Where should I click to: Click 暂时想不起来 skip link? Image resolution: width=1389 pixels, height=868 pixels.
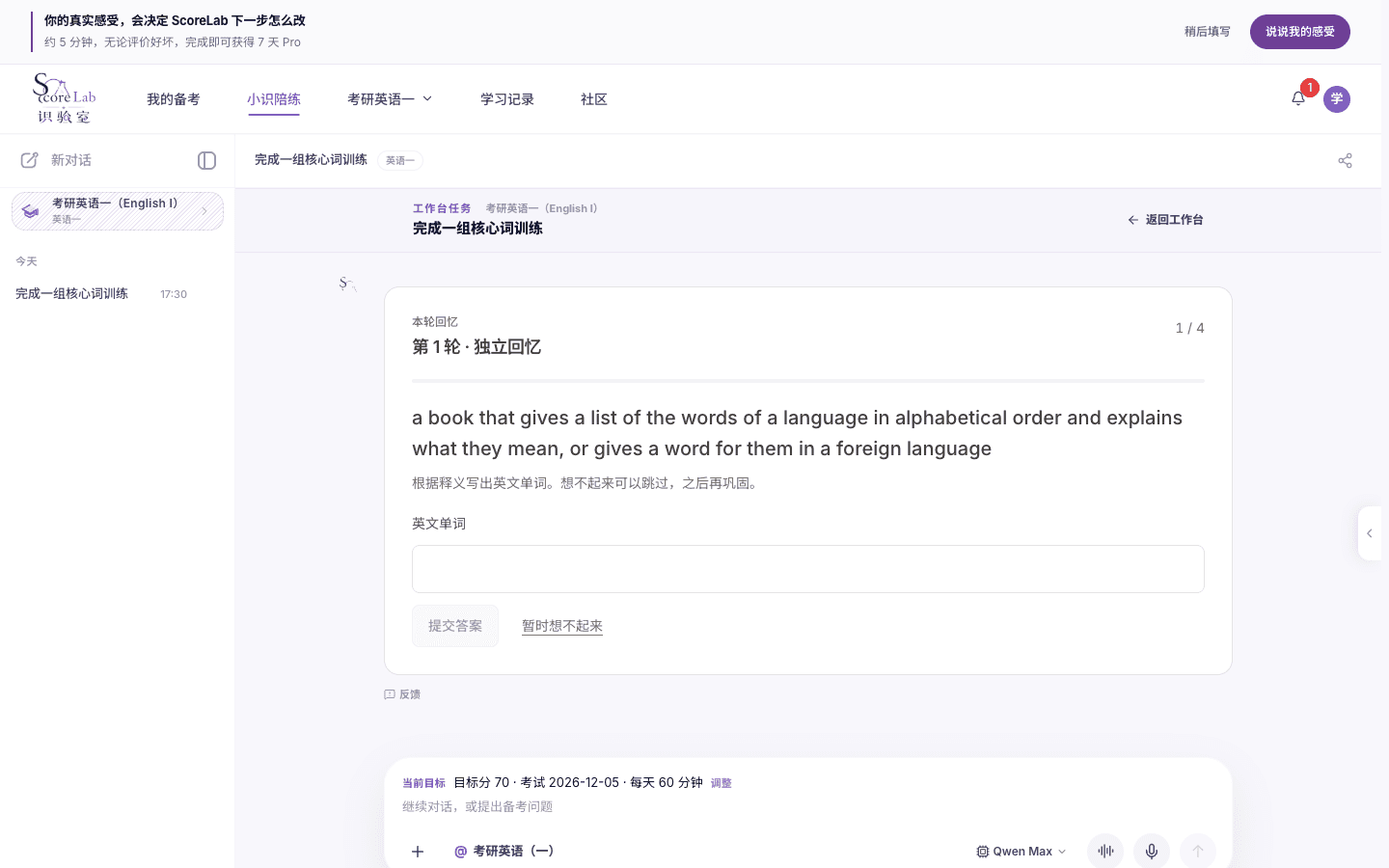(562, 626)
